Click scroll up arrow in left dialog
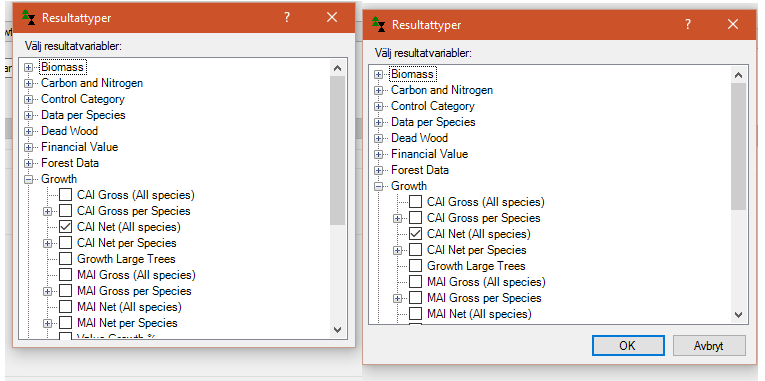This screenshot has width=765, height=381. pyautogui.click(x=338, y=69)
